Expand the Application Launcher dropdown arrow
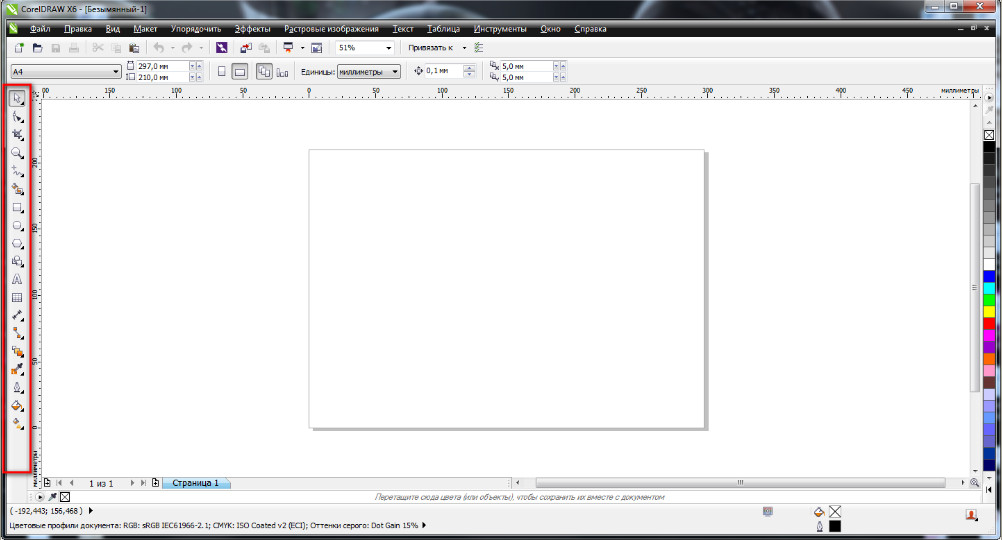Screen dimensions: 1002x540 pyautogui.click(x=302, y=48)
